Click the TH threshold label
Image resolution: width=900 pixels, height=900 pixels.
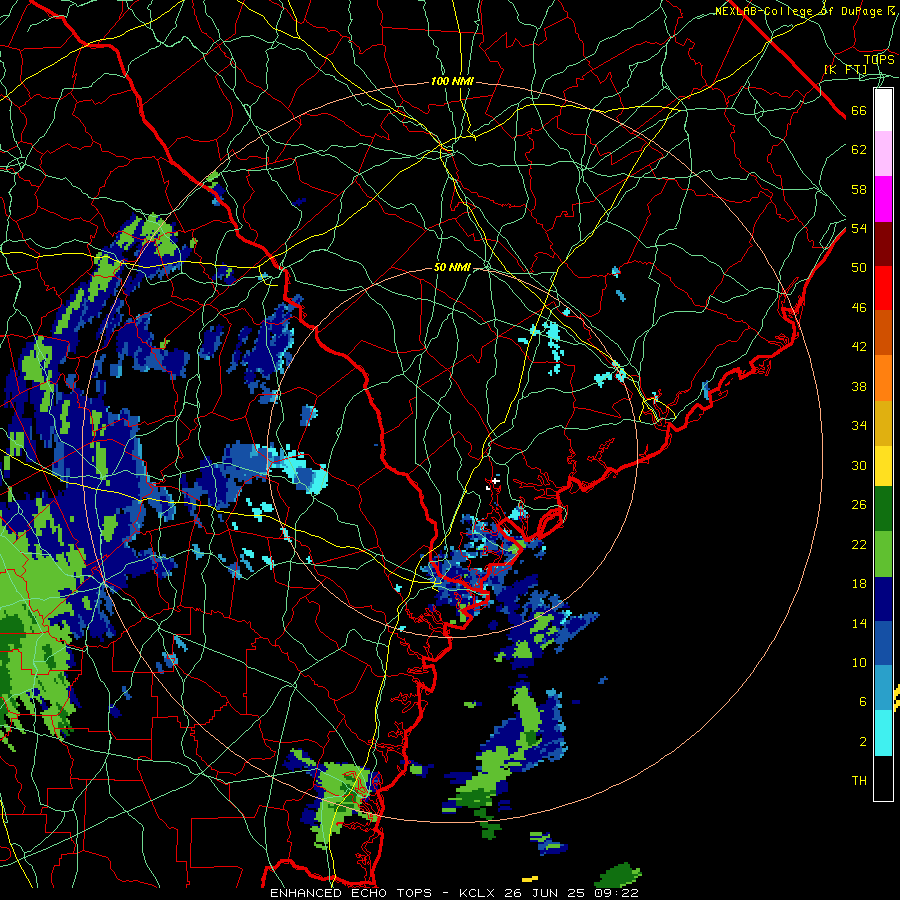(859, 780)
